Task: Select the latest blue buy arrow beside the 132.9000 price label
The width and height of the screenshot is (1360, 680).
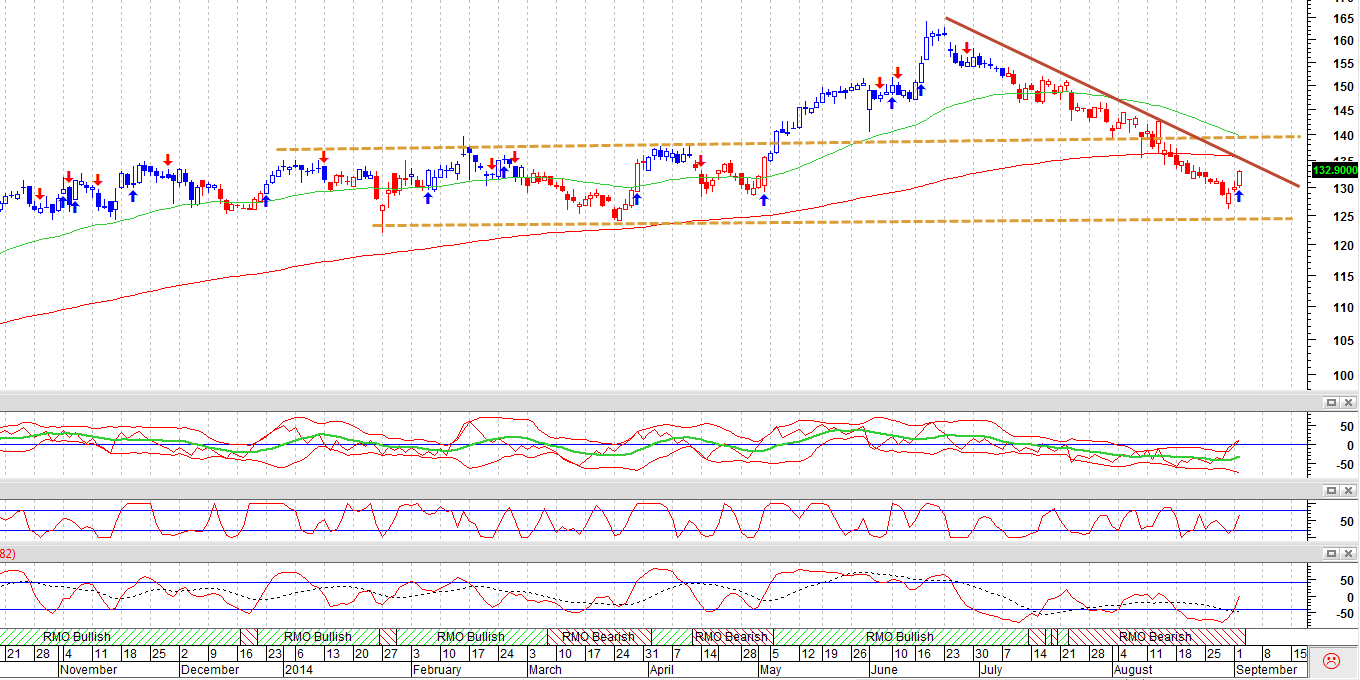Action: (x=1239, y=197)
